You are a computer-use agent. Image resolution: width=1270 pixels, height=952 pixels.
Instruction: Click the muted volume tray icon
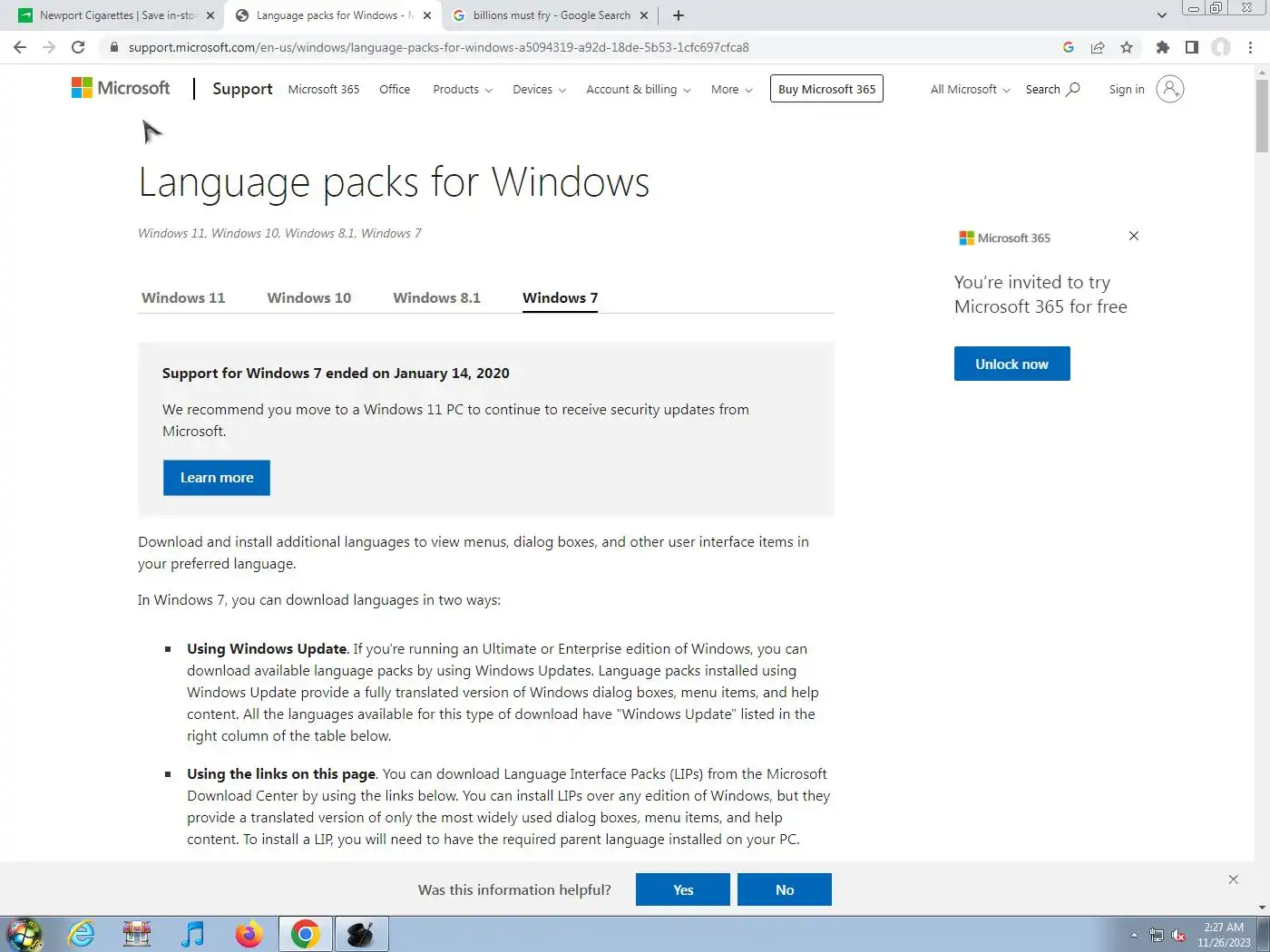tap(1178, 935)
